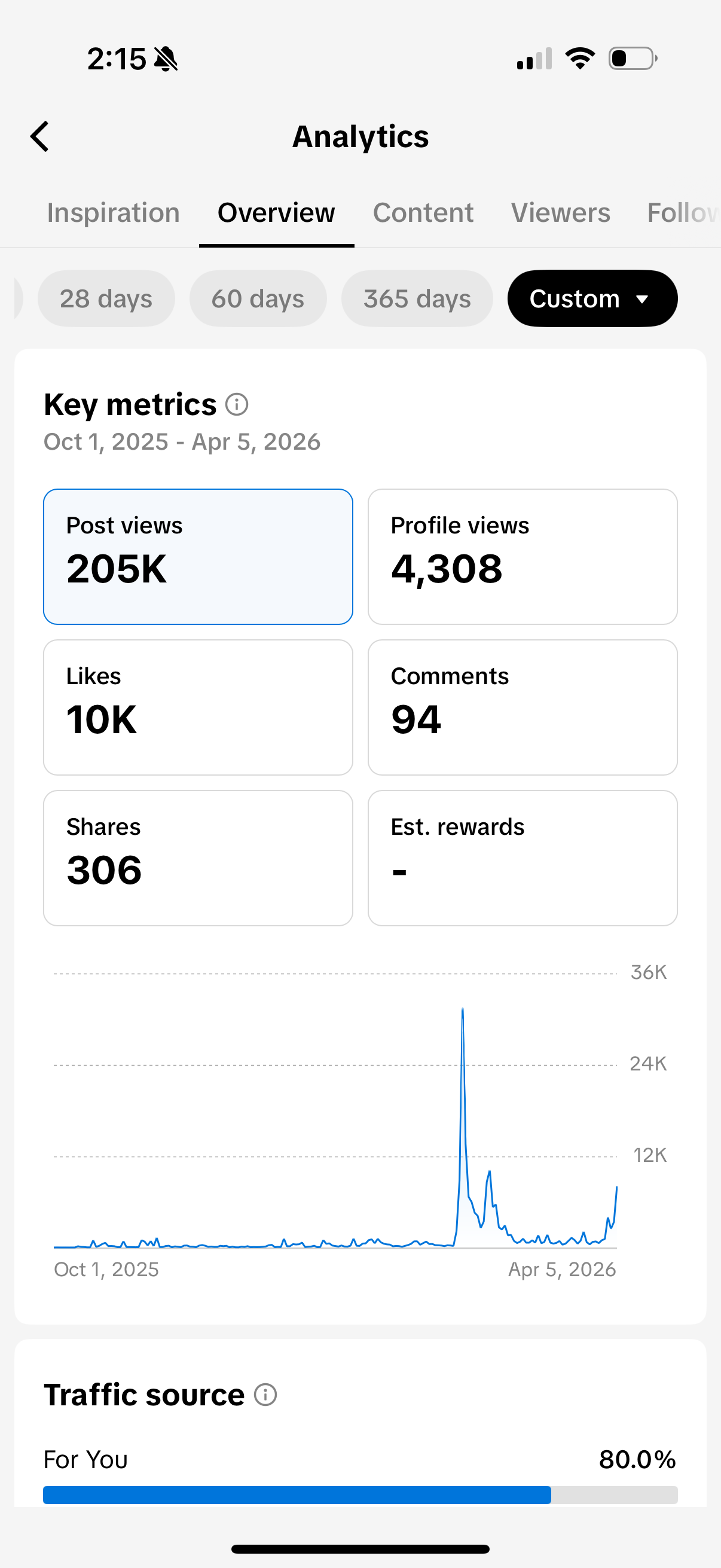
Task: Select the Profile views metric card
Action: click(523, 556)
